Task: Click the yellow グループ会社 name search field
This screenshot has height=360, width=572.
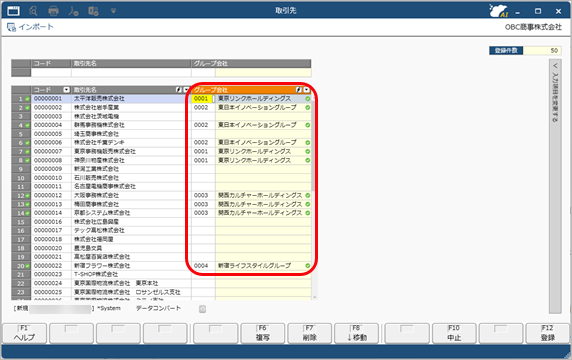Action: click(263, 73)
